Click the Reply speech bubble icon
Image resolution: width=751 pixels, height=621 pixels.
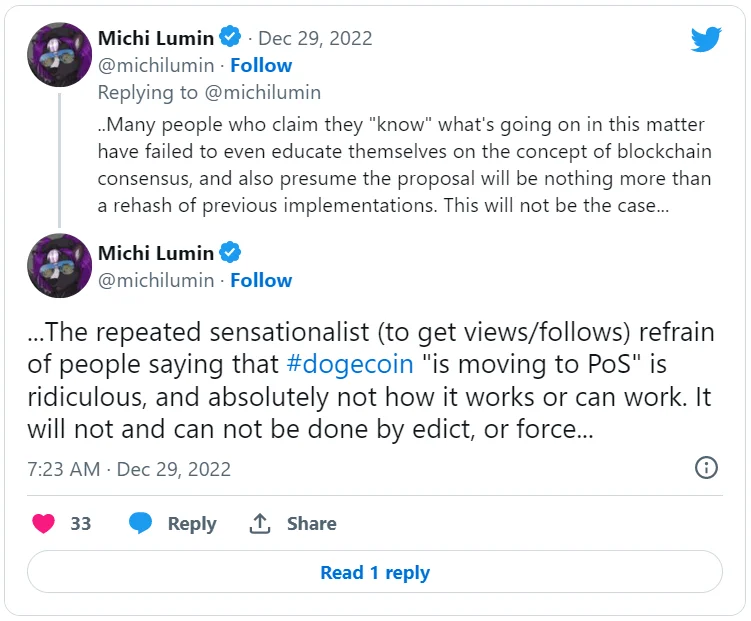[141, 523]
